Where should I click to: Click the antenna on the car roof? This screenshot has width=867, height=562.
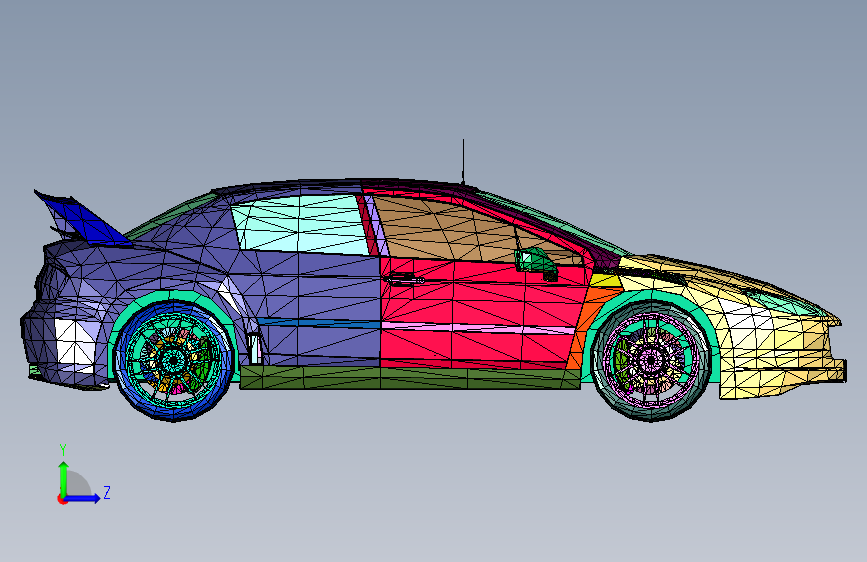click(x=463, y=162)
